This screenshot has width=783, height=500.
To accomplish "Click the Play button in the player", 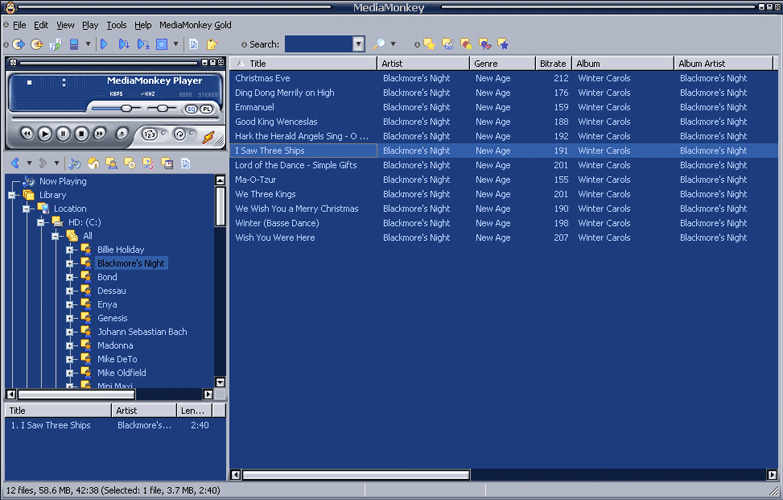I will pos(44,134).
